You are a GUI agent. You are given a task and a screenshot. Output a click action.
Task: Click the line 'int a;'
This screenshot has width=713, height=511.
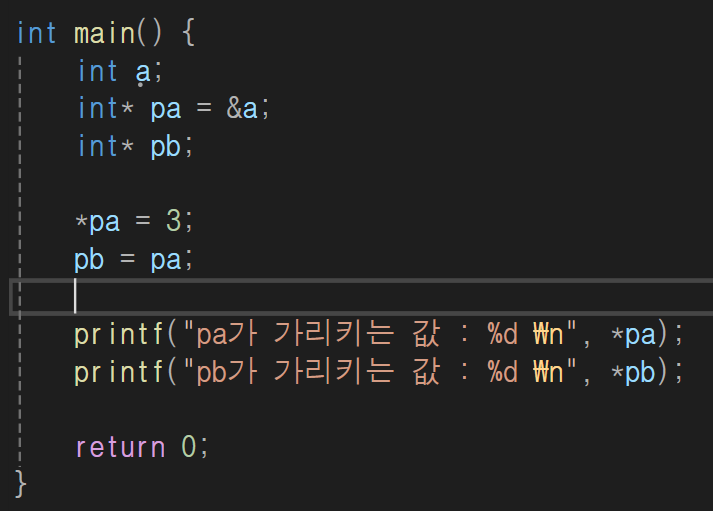click(x=120, y=71)
